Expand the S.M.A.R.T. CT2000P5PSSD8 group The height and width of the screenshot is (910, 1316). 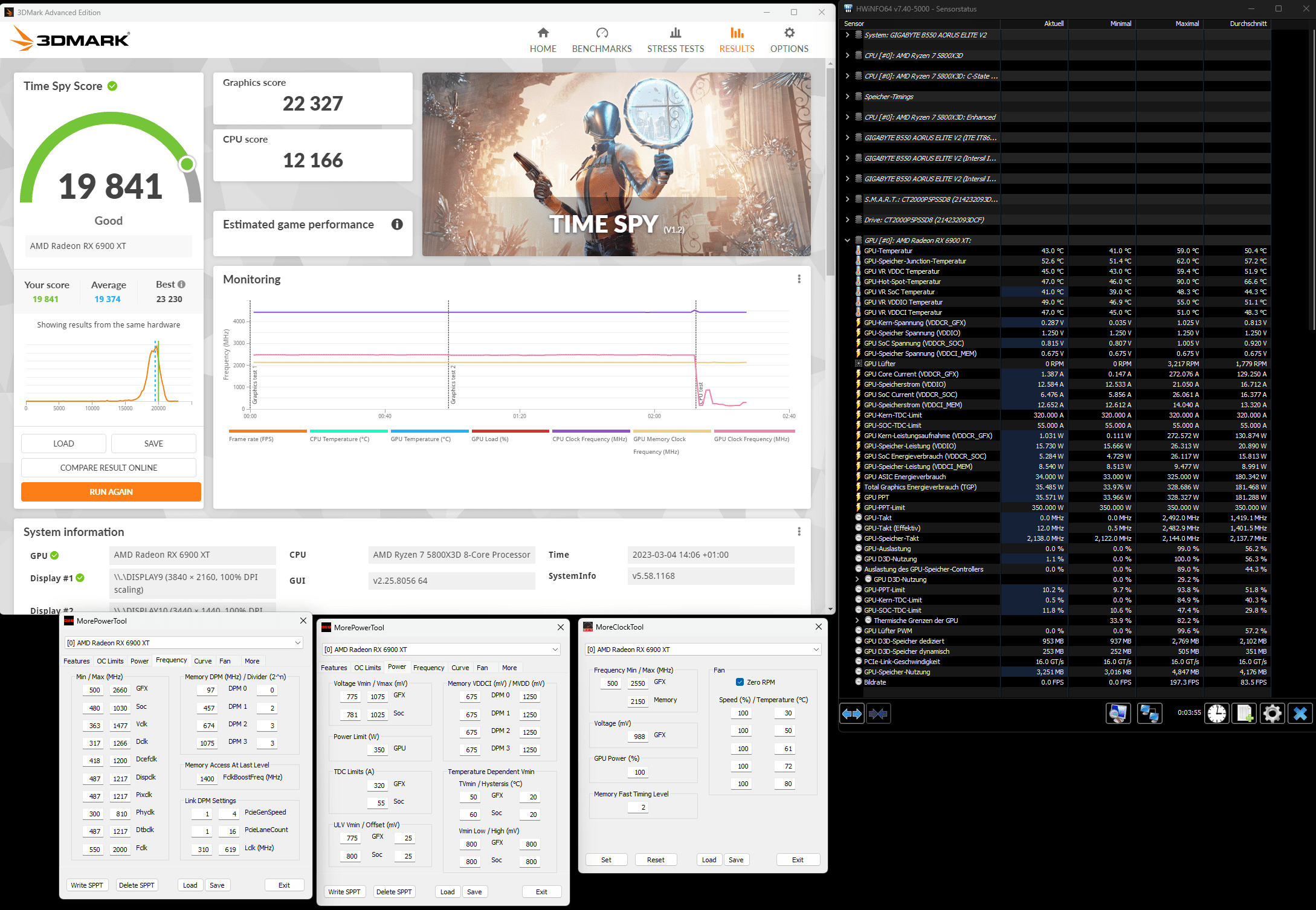pos(847,199)
